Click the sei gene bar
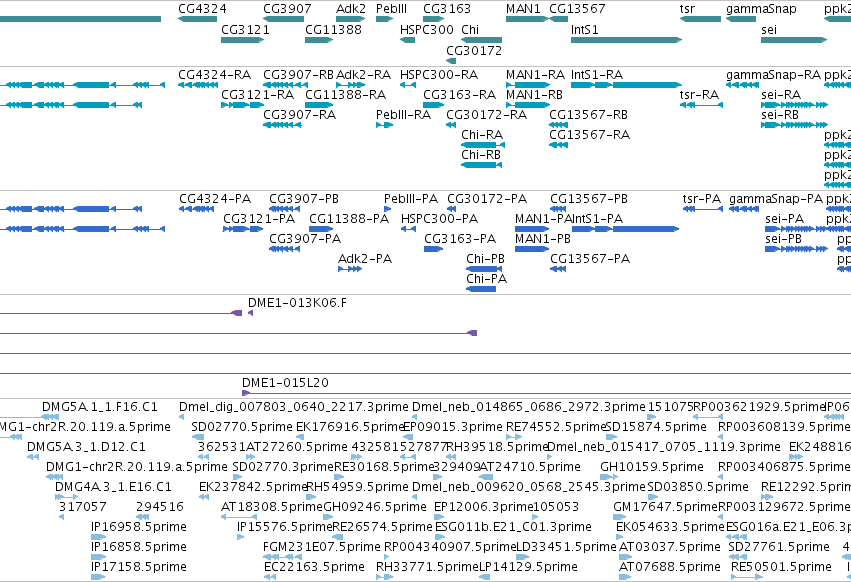The height and width of the screenshot is (582, 851). pyautogui.click(x=794, y=40)
